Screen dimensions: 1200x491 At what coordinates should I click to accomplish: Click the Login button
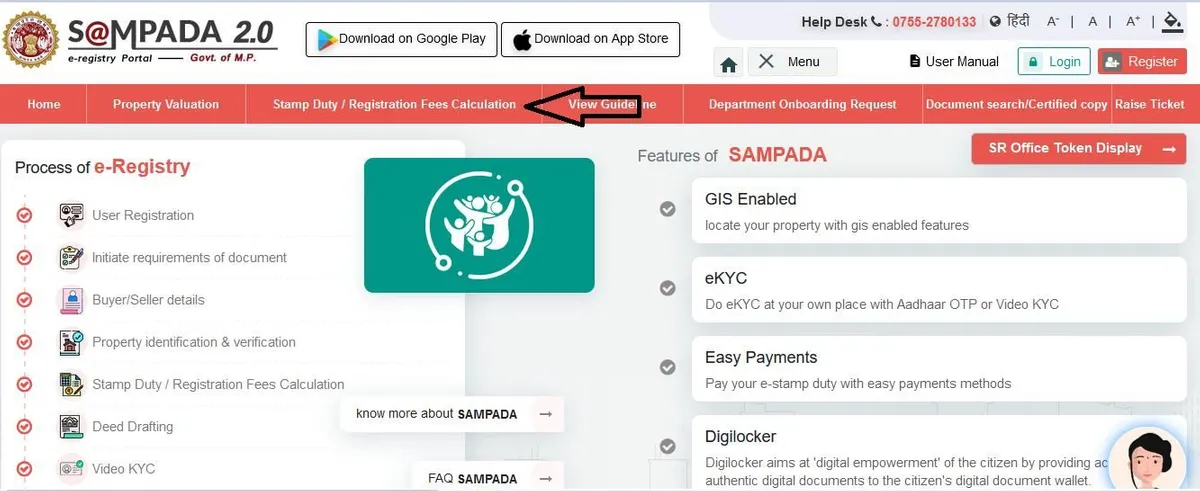point(1053,61)
